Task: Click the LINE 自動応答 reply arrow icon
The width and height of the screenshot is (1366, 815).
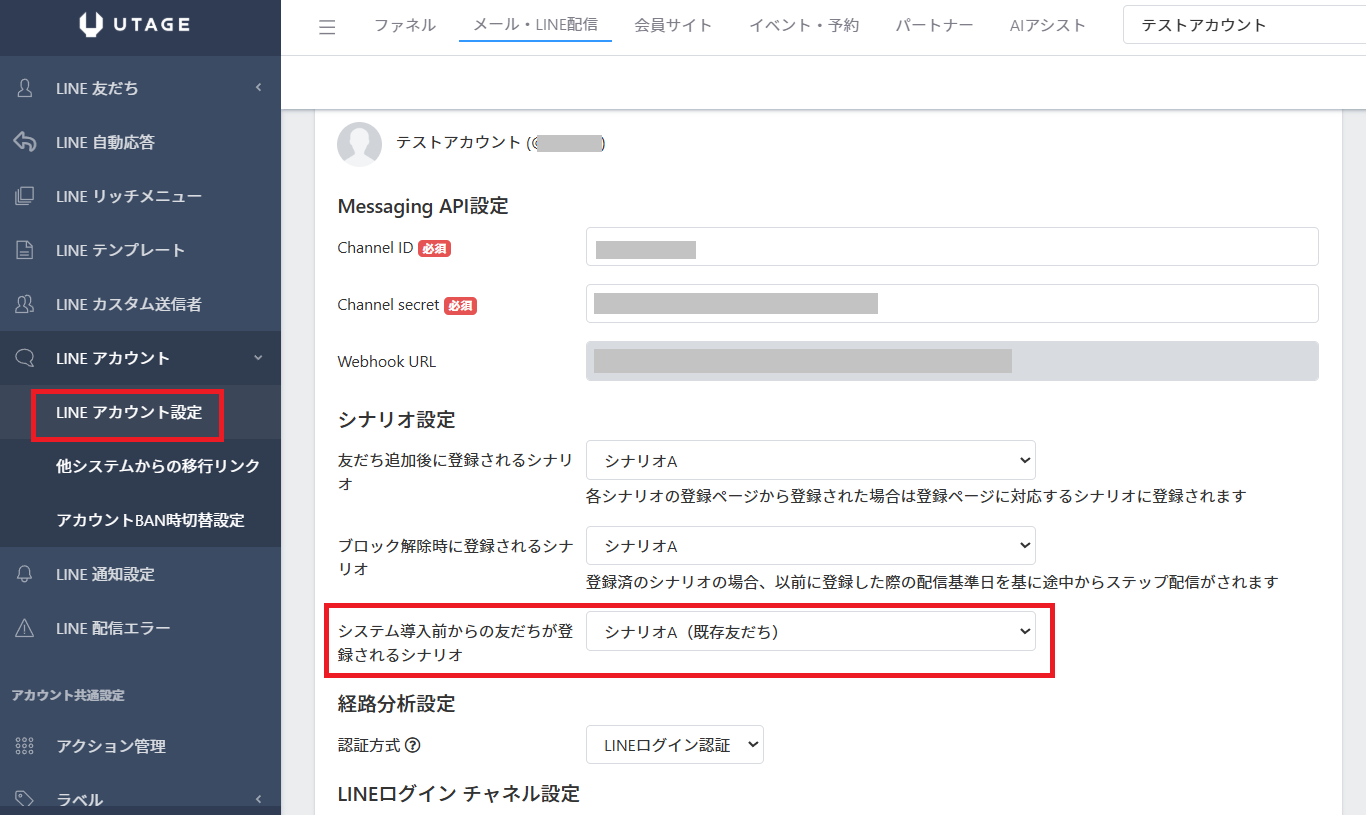Action: tap(26, 142)
